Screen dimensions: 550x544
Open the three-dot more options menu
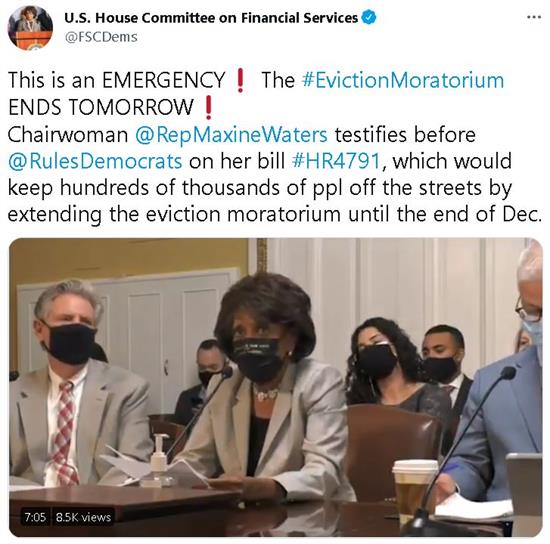click(x=534, y=17)
